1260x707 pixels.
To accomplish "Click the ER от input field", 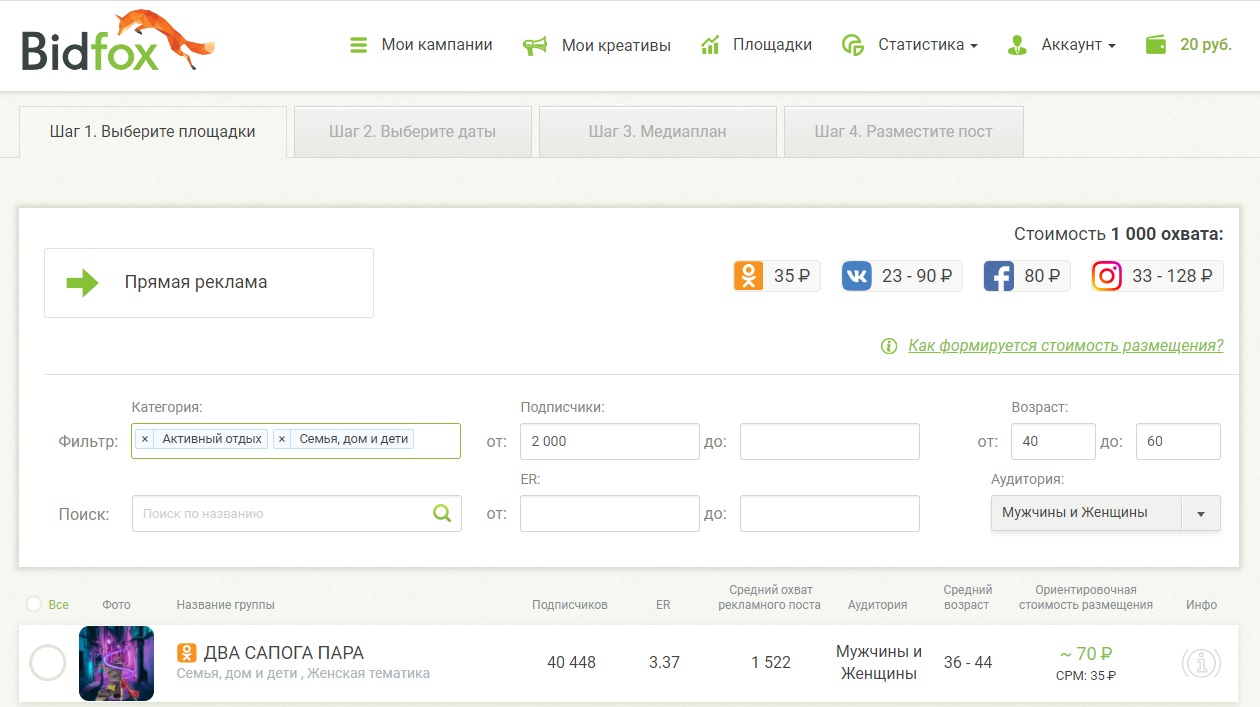I will click(610, 514).
